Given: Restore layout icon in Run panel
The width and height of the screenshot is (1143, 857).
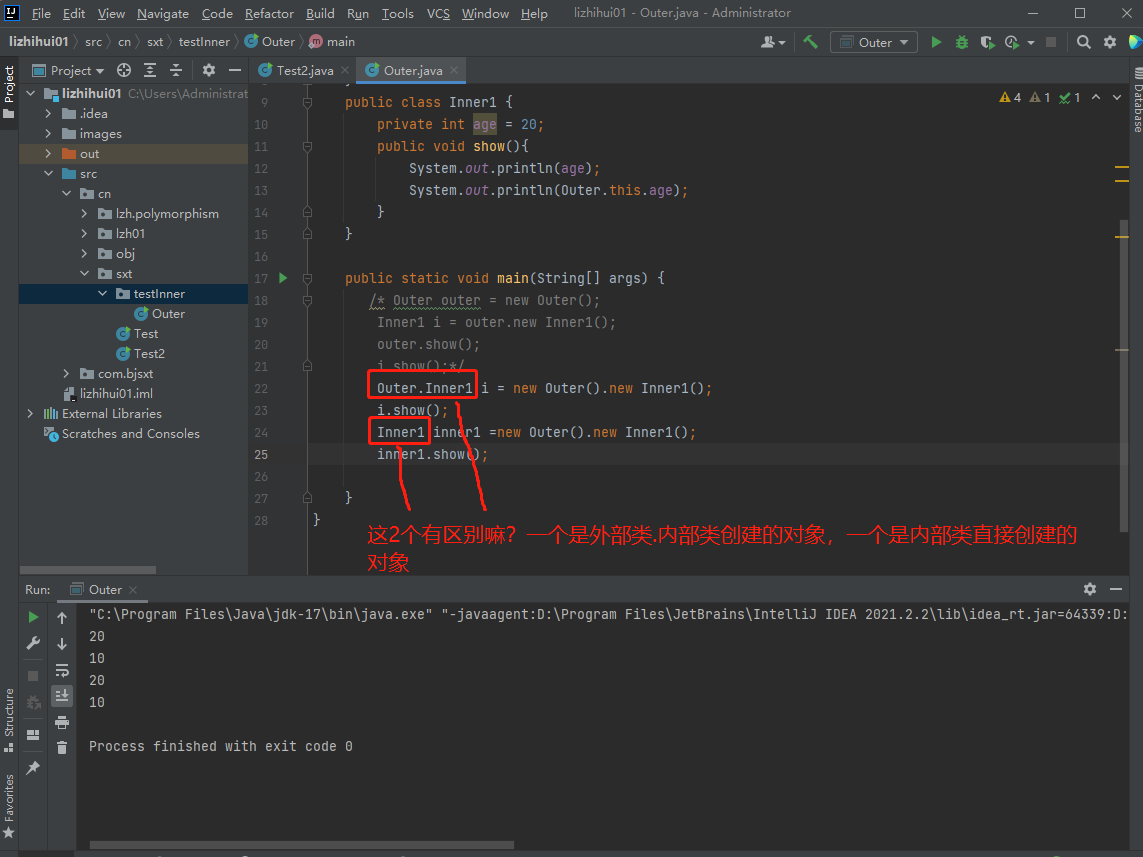Looking at the screenshot, I should tap(33, 735).
